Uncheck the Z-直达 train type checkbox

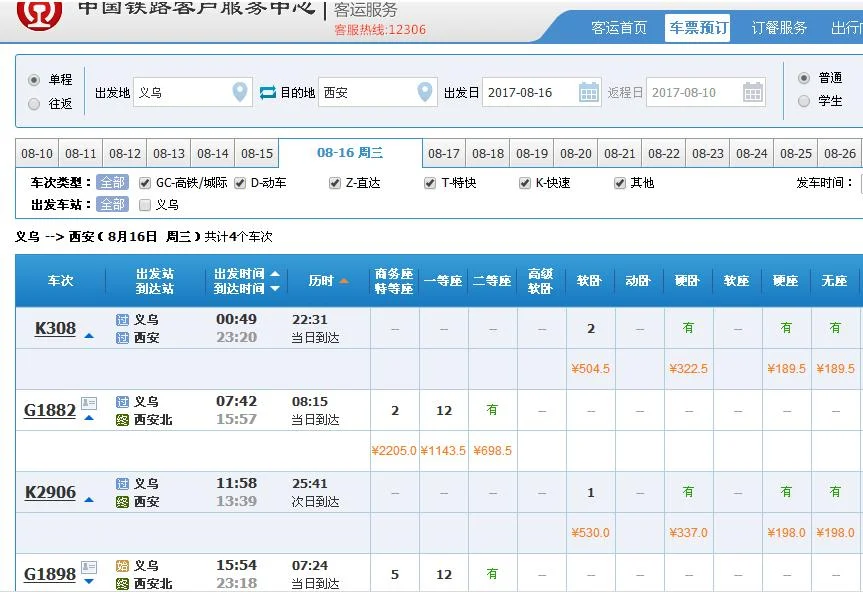(x=335, y=183)
